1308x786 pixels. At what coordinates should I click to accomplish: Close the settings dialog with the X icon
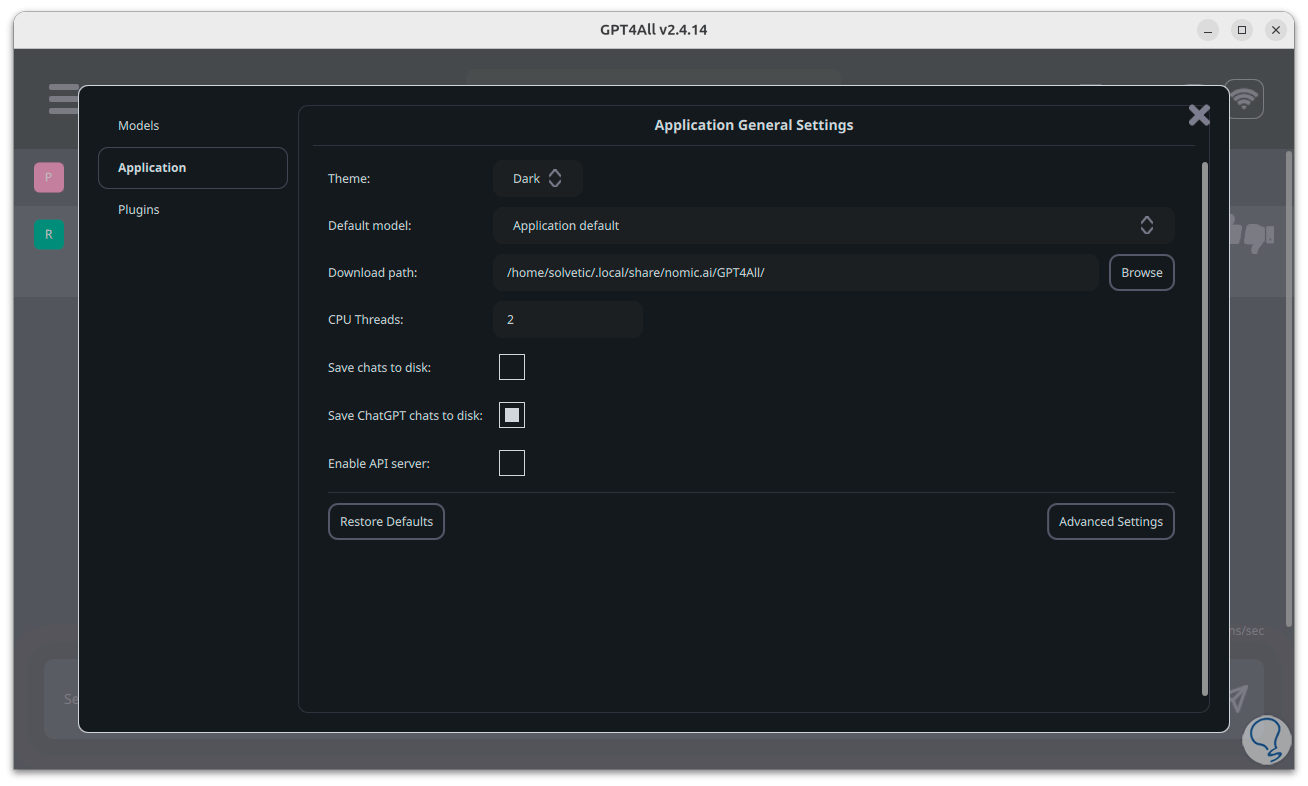pos(1199,115)
